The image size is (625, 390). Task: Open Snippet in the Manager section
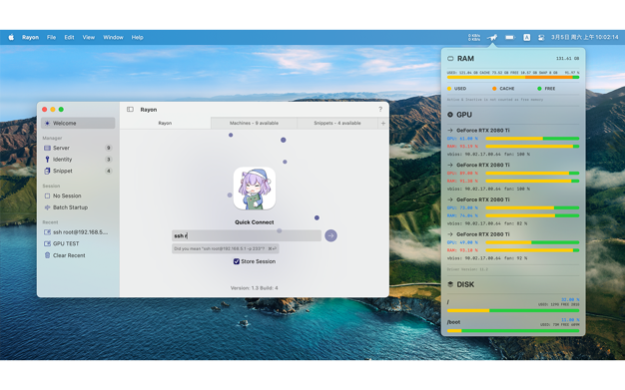pyautogui.click(x=78, y=171)
